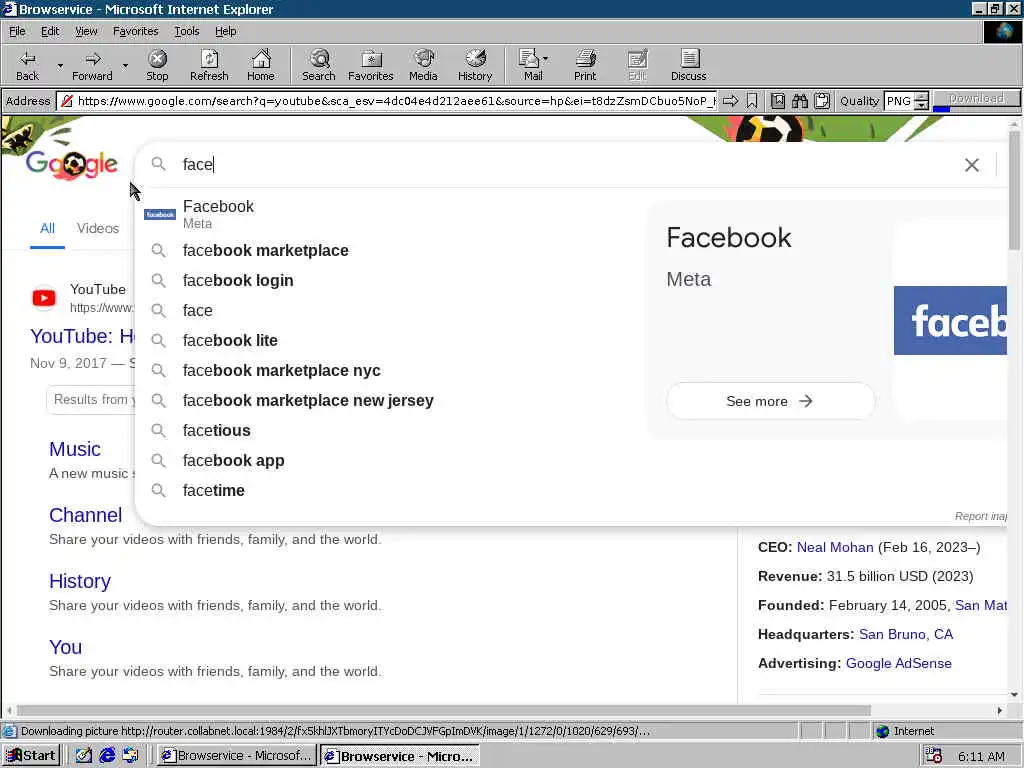Viewport: 1024px width, 768px height.
Task: Click the Show Desktop quick launch icon
Action: pos(83,756)
